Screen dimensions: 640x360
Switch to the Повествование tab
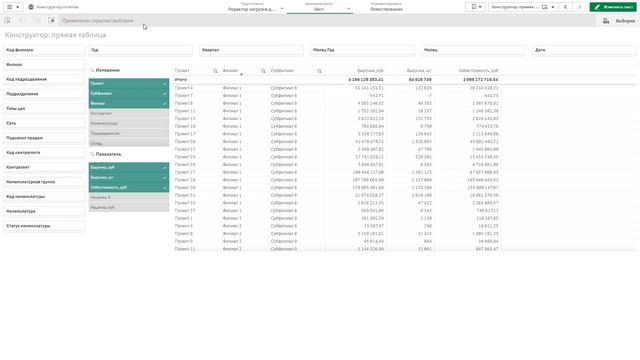click(x=386, y=7)
